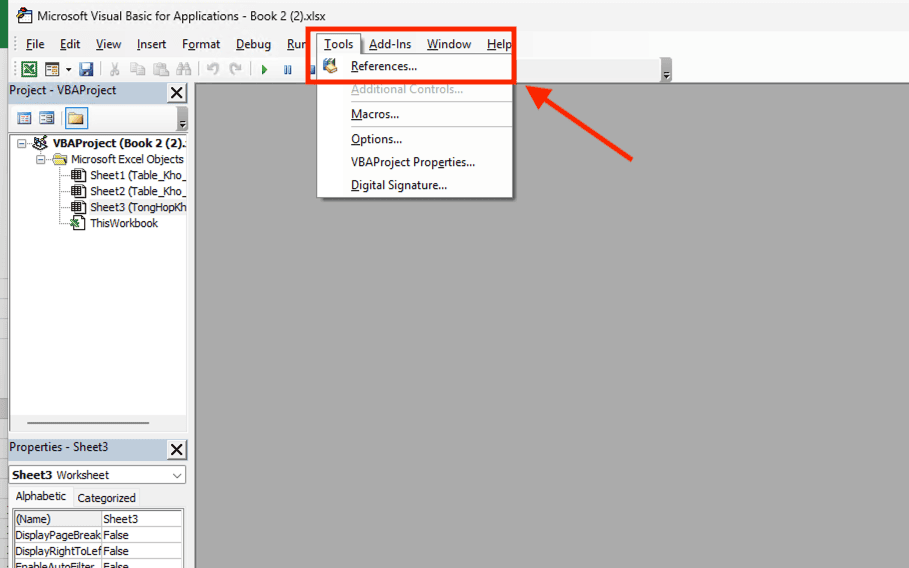This screenshot has width=909, height=568.
Task: Select Sheet2 (Table_Kho_ in project tree
Action: click(138, 191)
